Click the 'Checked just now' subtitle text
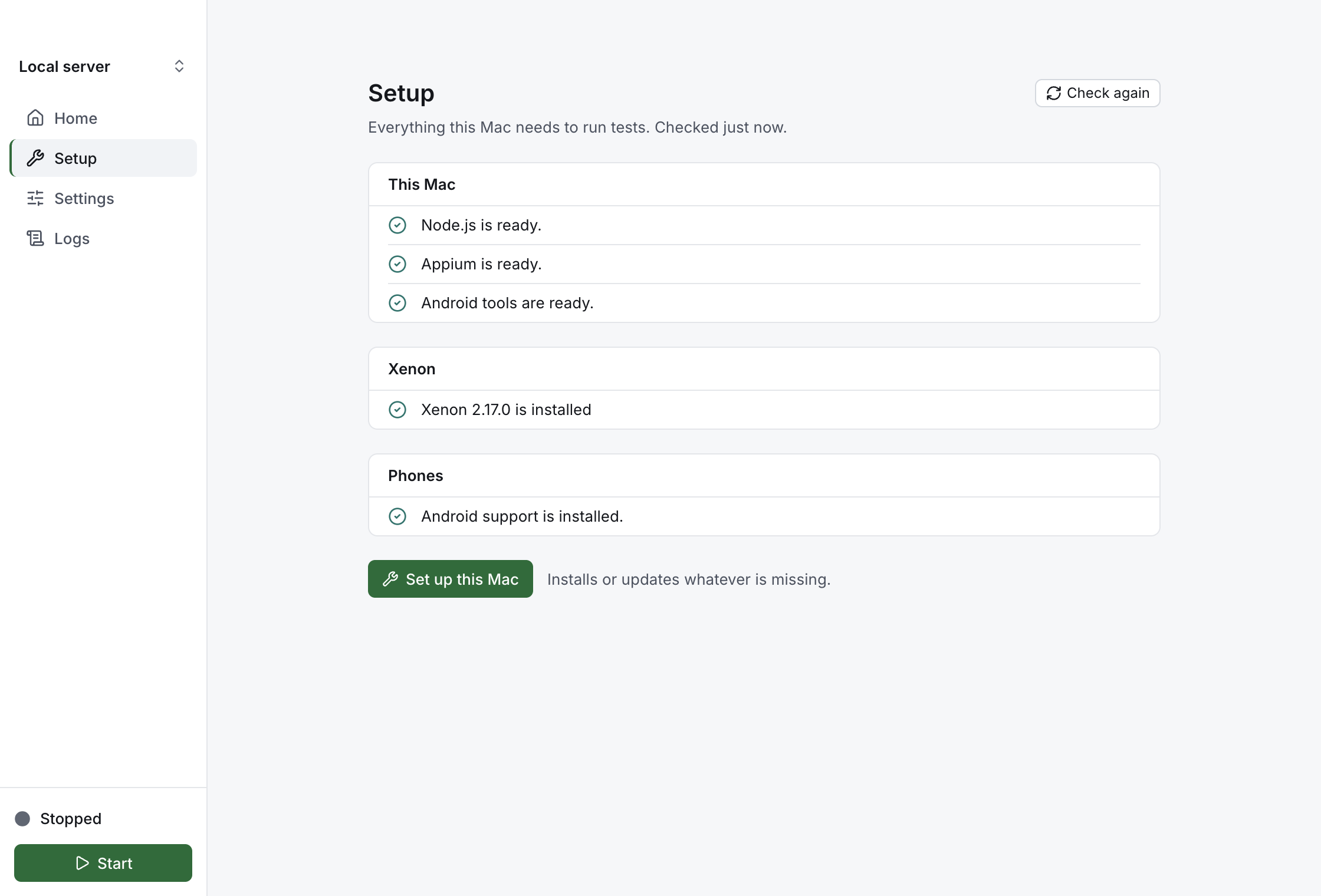The image size is (1321, 896). (x=721, y=127)
